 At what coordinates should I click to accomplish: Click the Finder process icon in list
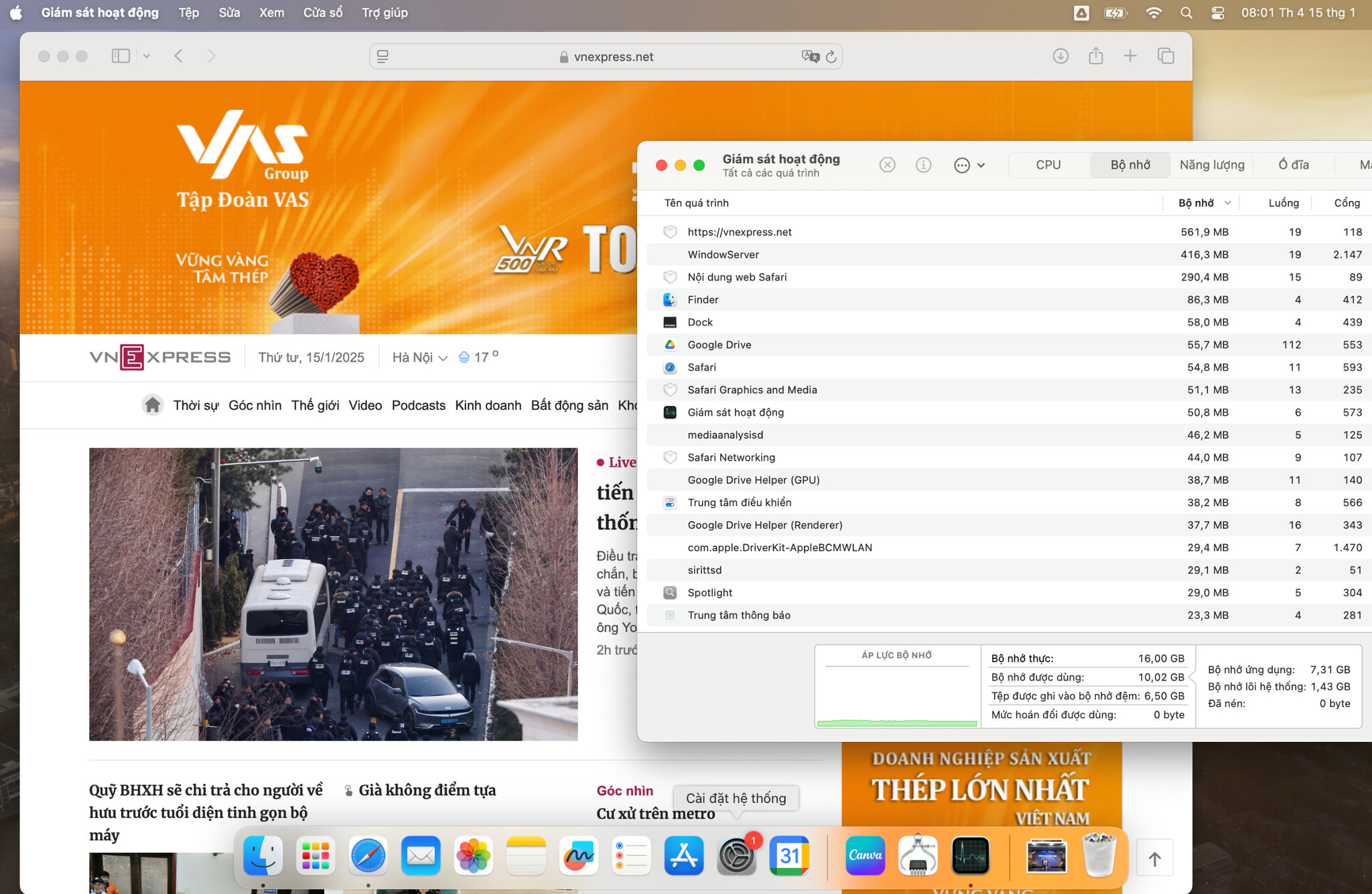[x=670, y=299]
